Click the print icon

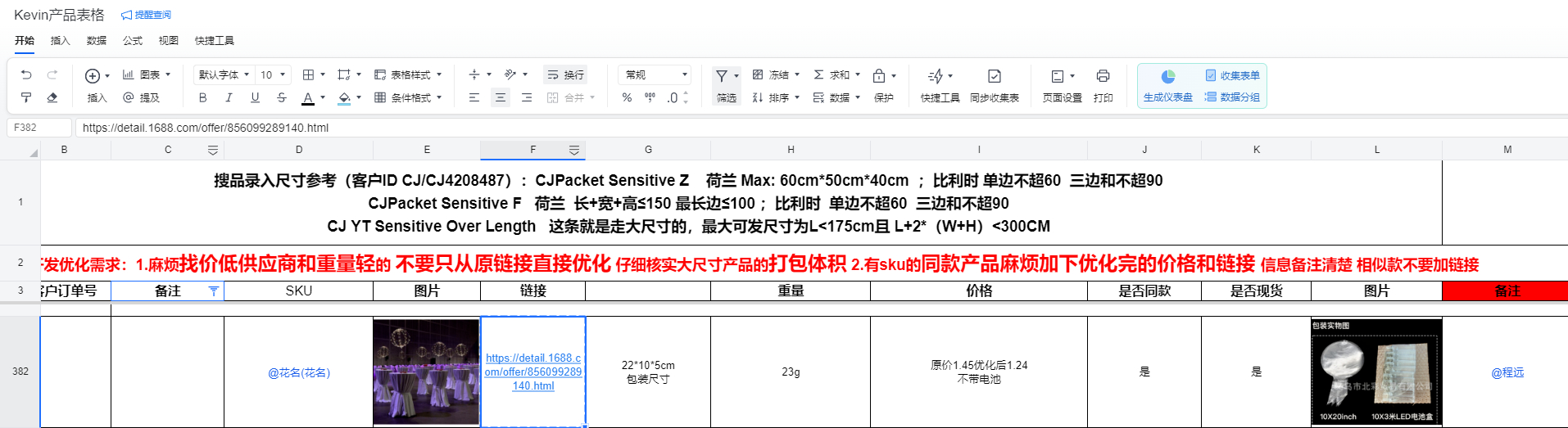pos(1103,76)
